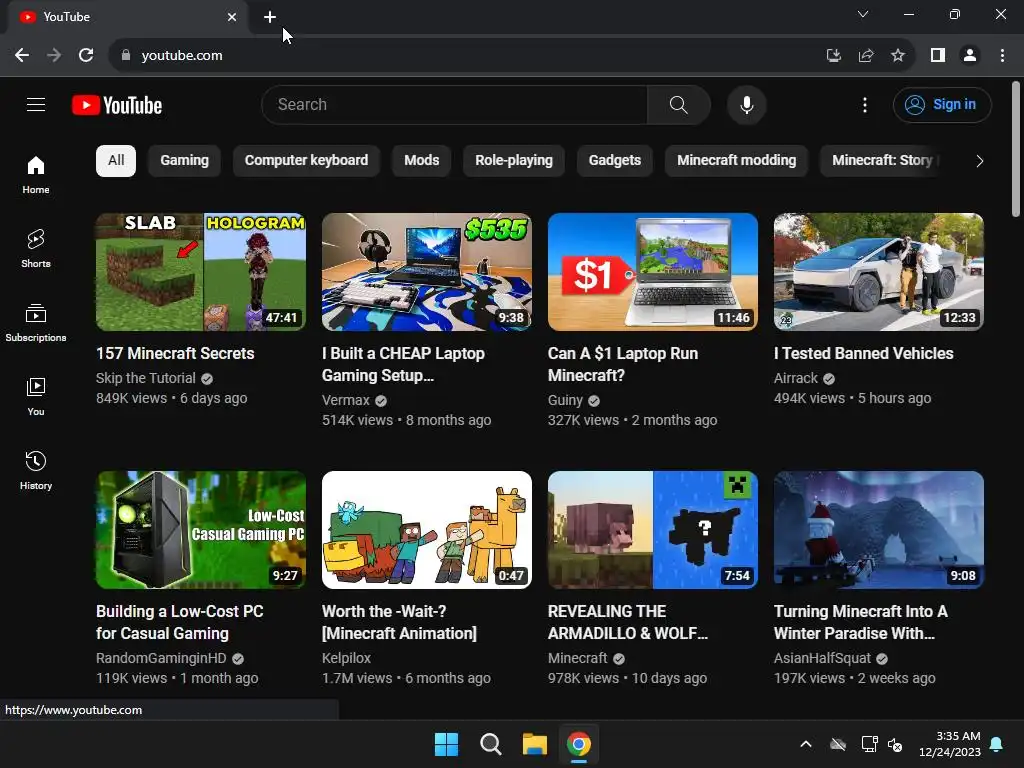The width and height of the screenshot is (1024, 768).
Task: Click browser back arrow
Action: [x=22, y=56]
